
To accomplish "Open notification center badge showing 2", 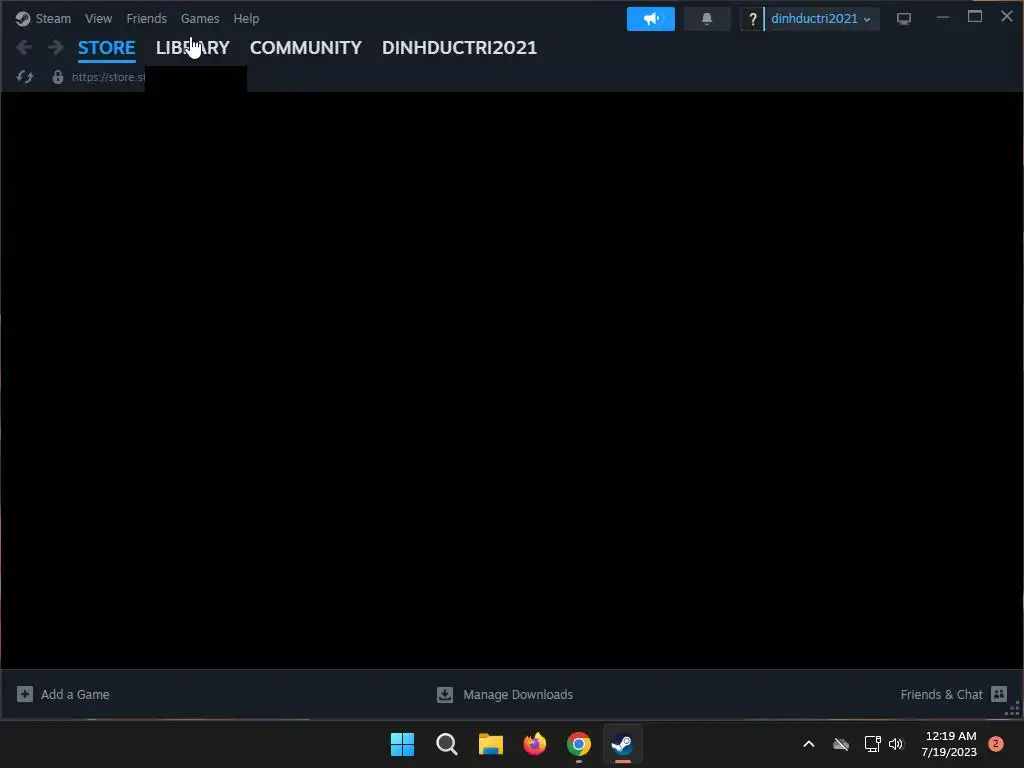I will [996, 744].
